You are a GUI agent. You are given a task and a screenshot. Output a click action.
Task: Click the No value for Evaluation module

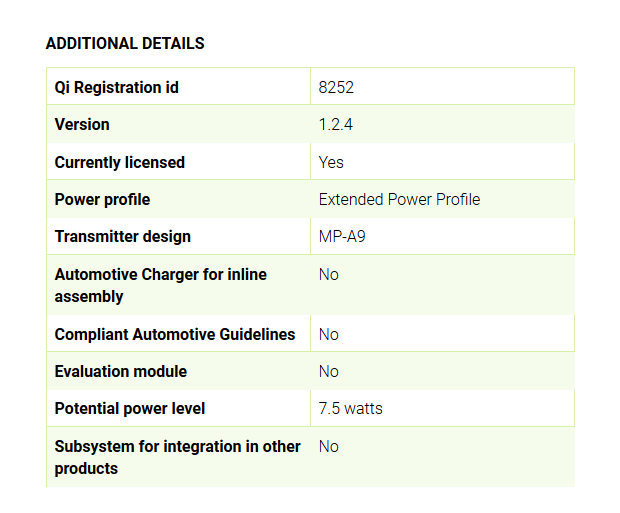[329, 371]
